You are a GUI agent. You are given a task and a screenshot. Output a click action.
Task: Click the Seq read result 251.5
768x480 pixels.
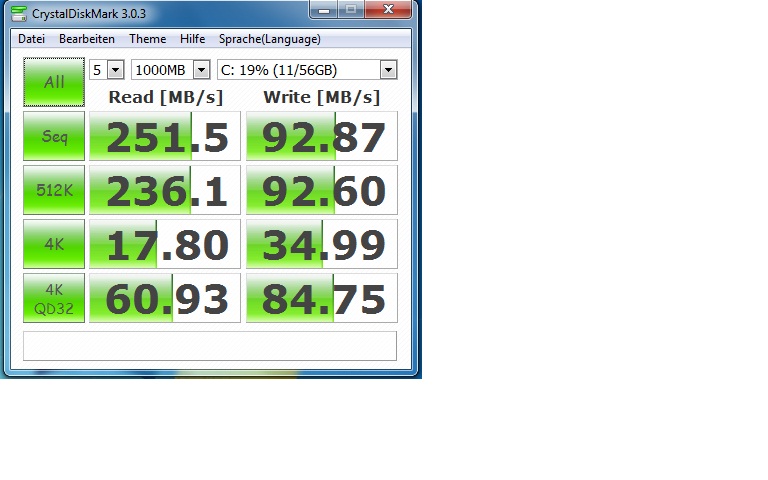coord(165,136)
